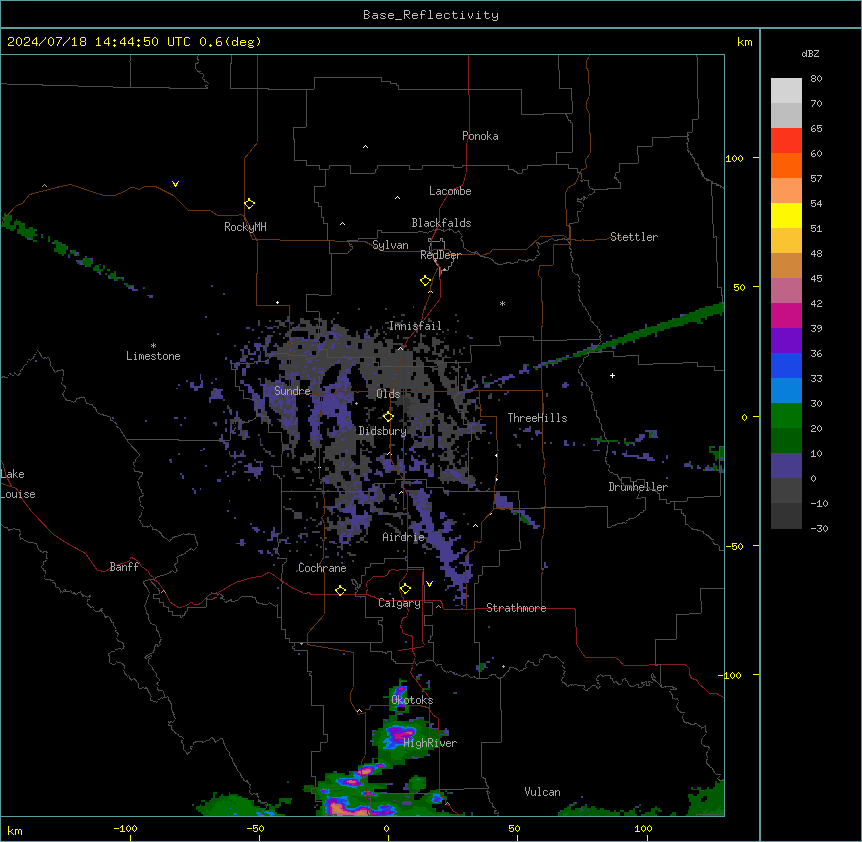The width and height of the screenshot is (862, 842).
Task: Click the asterisk marker above Limestone
Action: 153,346
